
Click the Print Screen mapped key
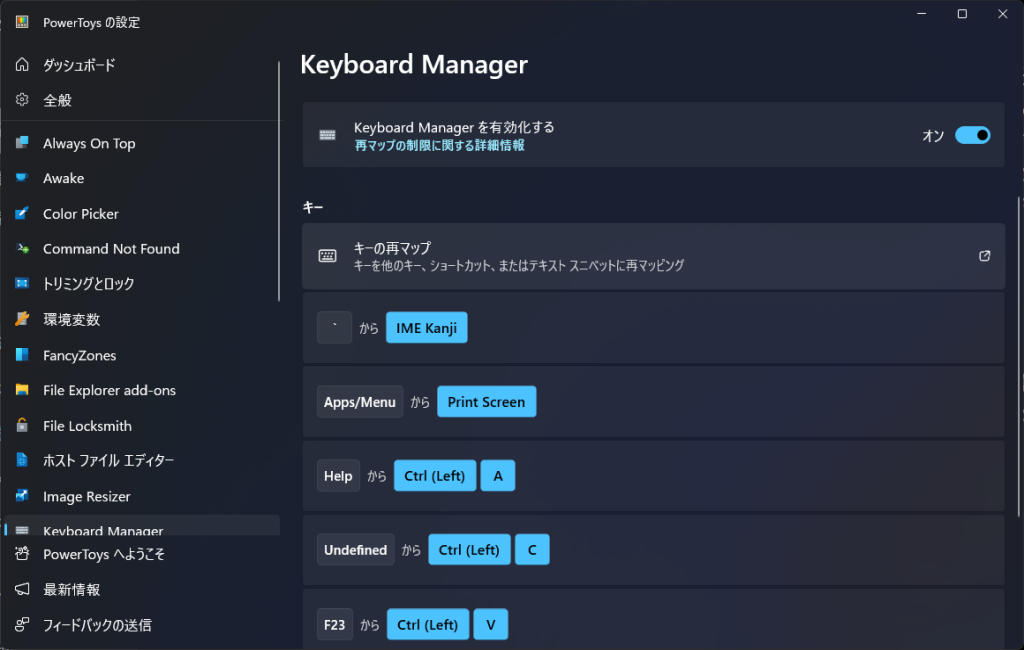pos(487,401)
